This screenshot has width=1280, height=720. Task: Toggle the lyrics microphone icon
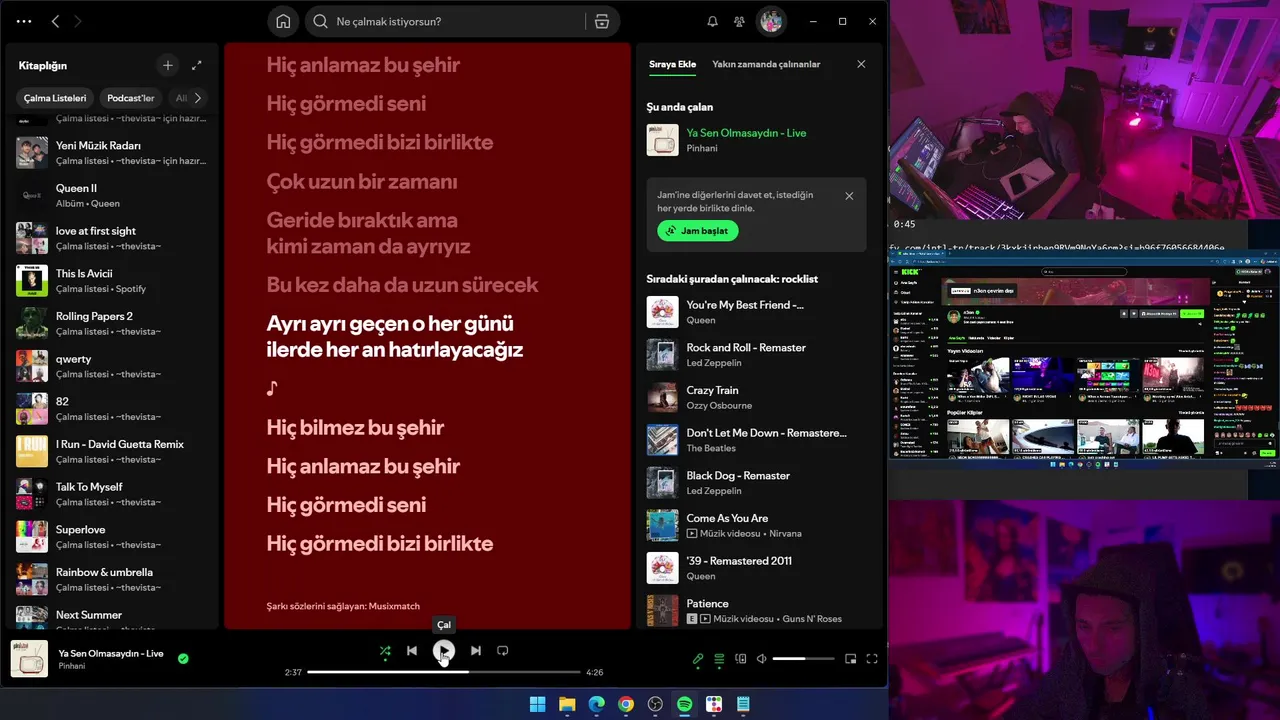pos(698,659)
